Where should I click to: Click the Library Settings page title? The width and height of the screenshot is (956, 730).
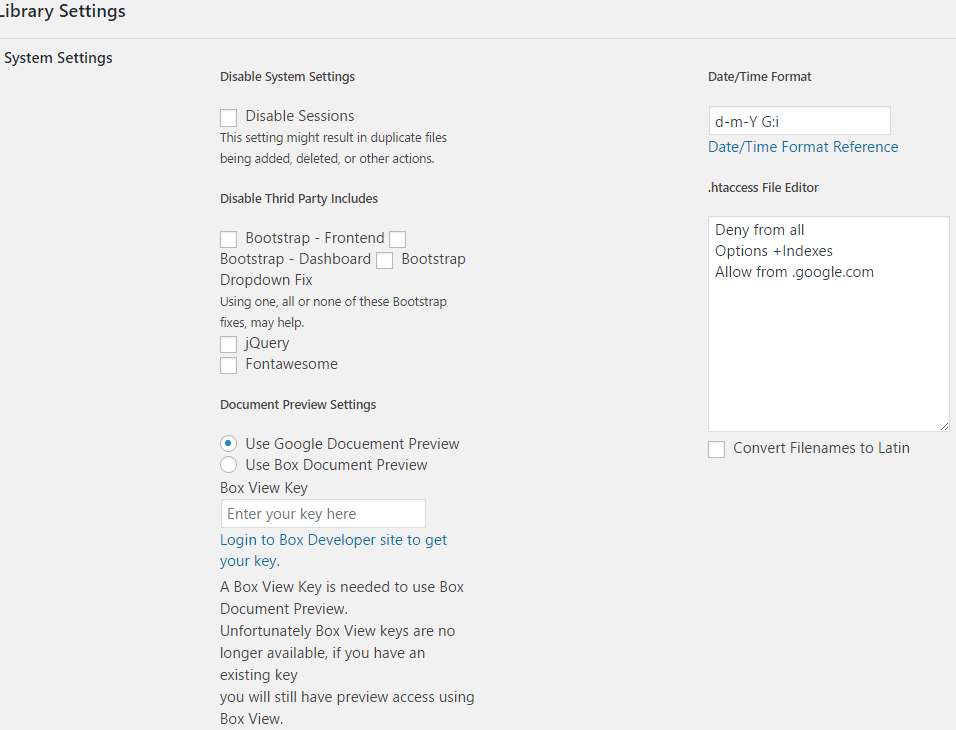62,11
